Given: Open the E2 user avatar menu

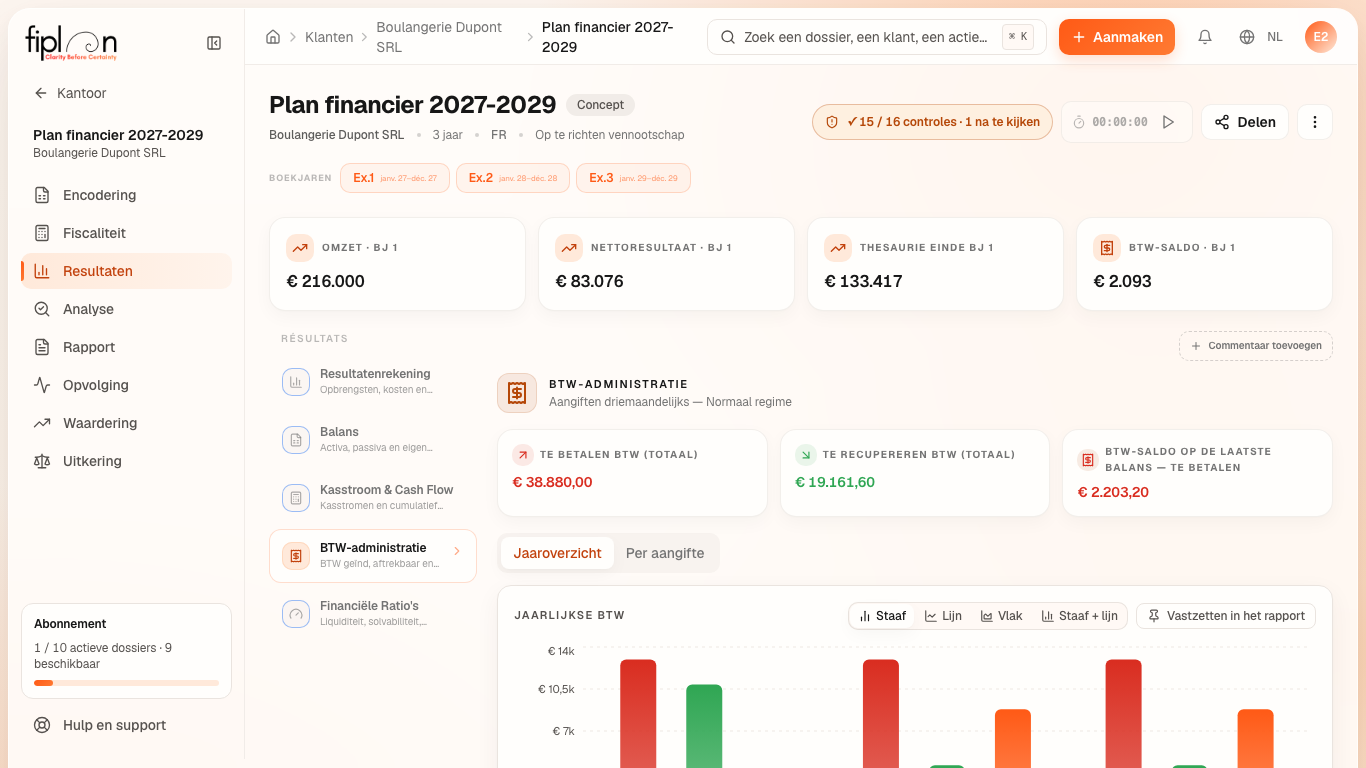Looking at the screenshot, I should pyautogui.click(x=1321, y=37).
